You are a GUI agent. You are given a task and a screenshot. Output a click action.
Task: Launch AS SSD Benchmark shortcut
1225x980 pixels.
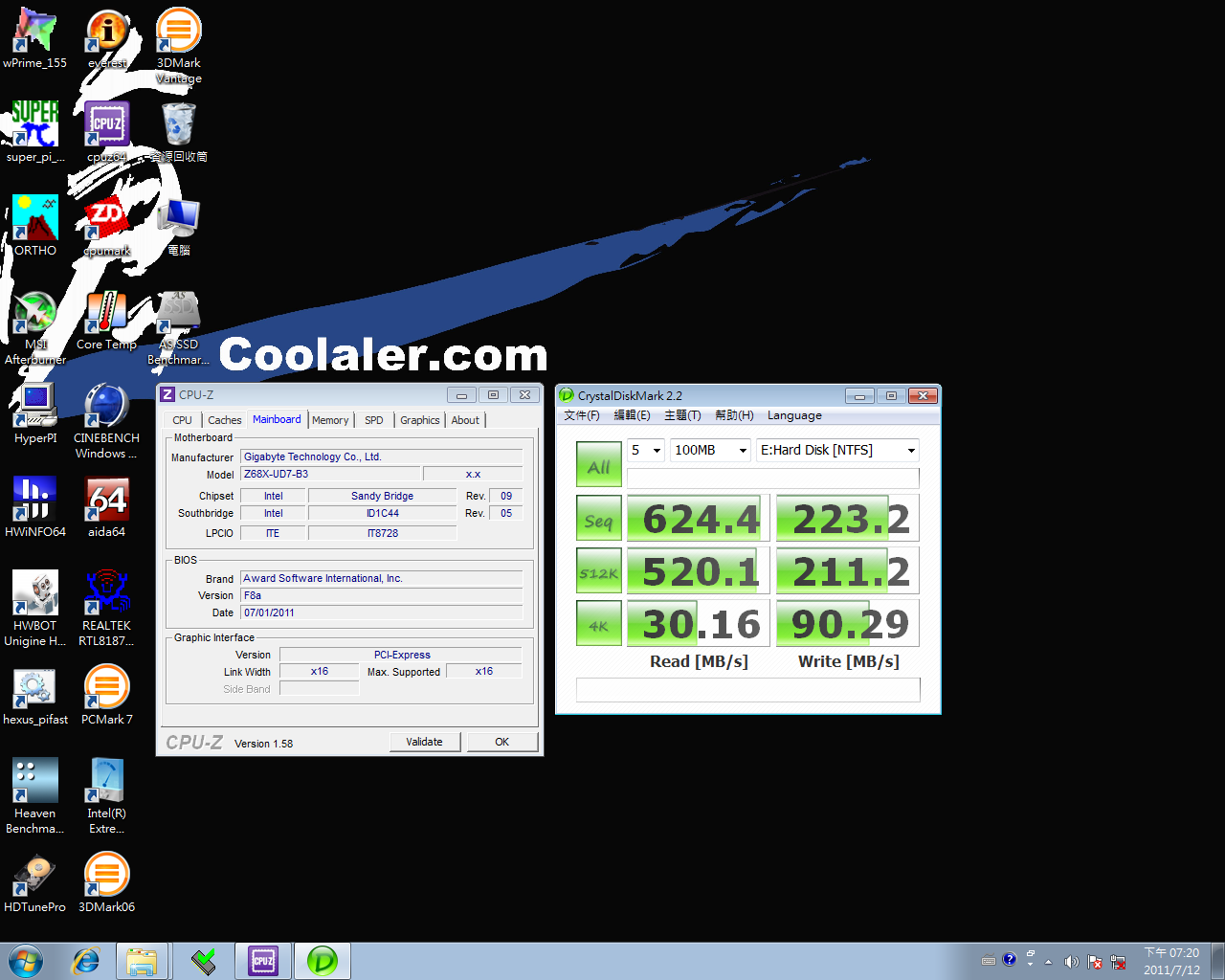pyautogui.click(x=179, y=328)
